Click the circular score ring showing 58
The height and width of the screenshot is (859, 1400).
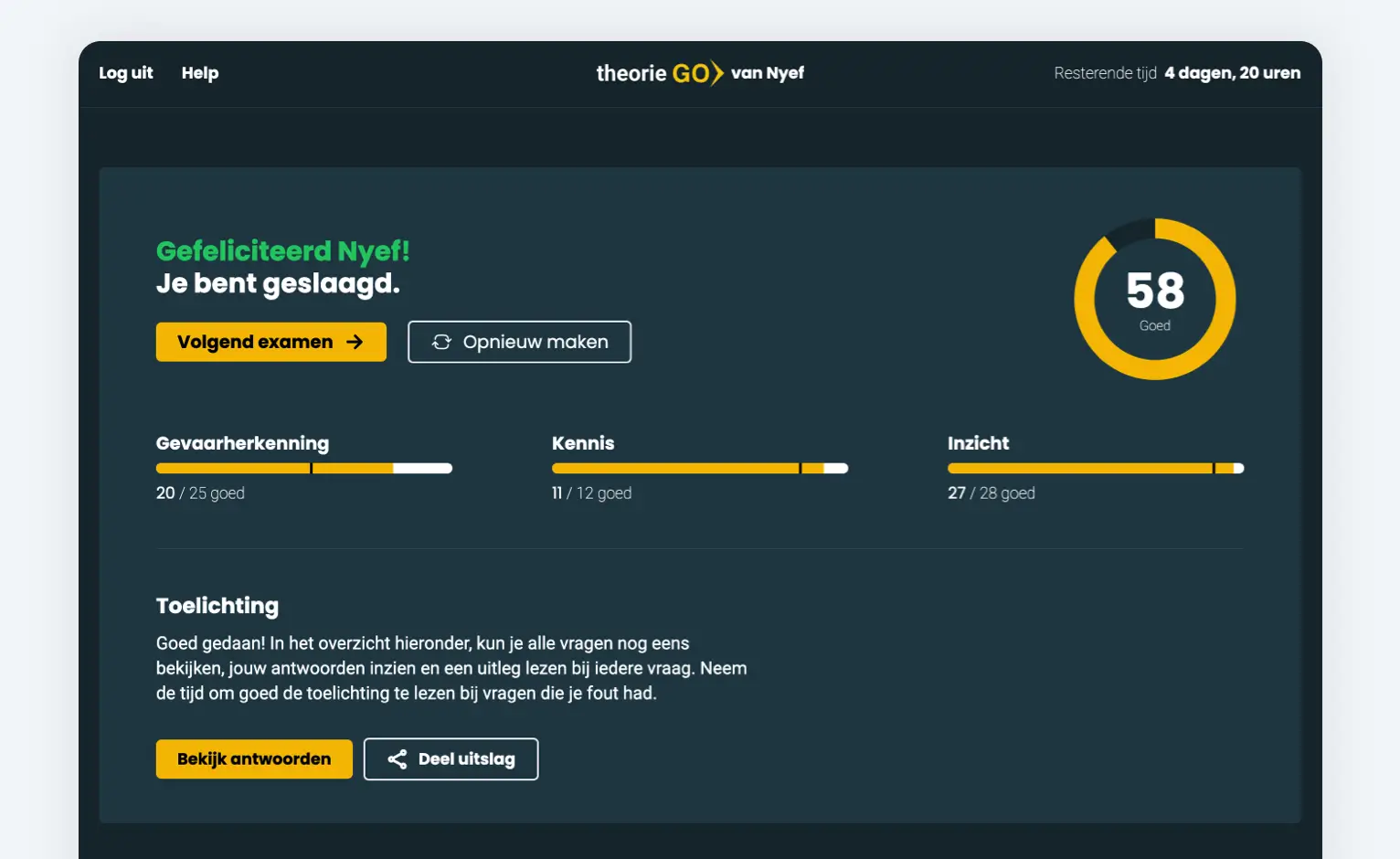click(x=1154, y=299)
